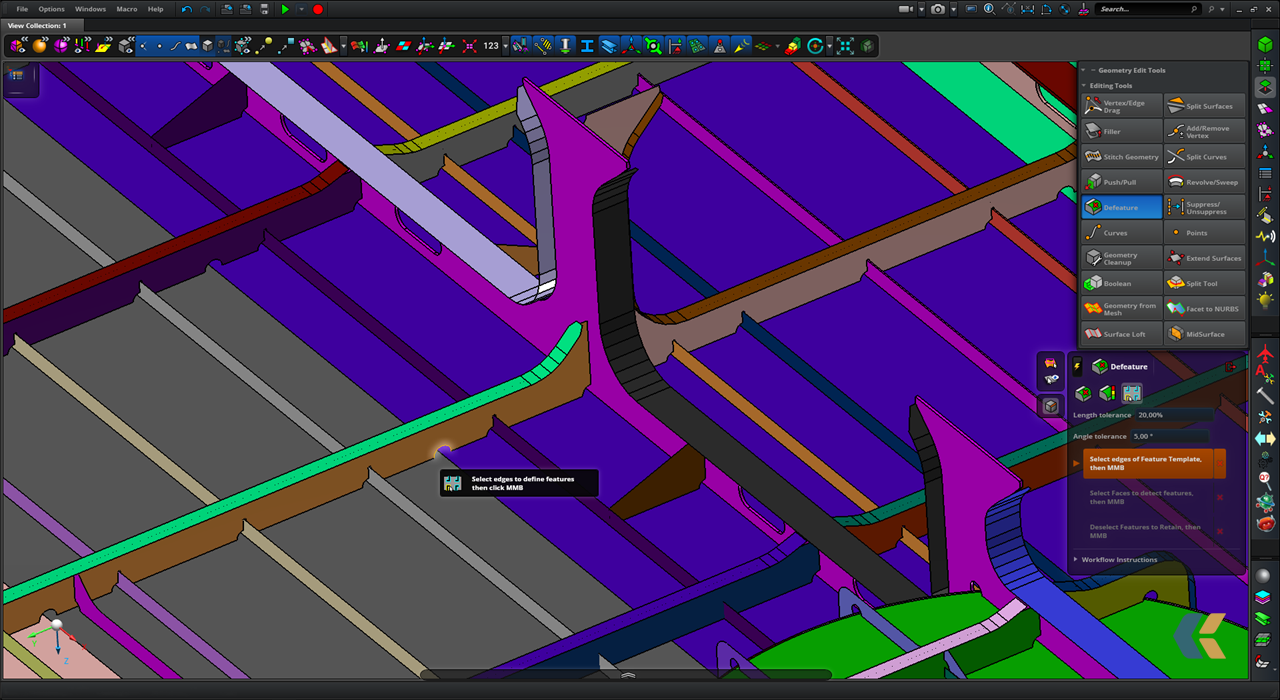Open the Stitch Geometry tool

(1121, 156)
